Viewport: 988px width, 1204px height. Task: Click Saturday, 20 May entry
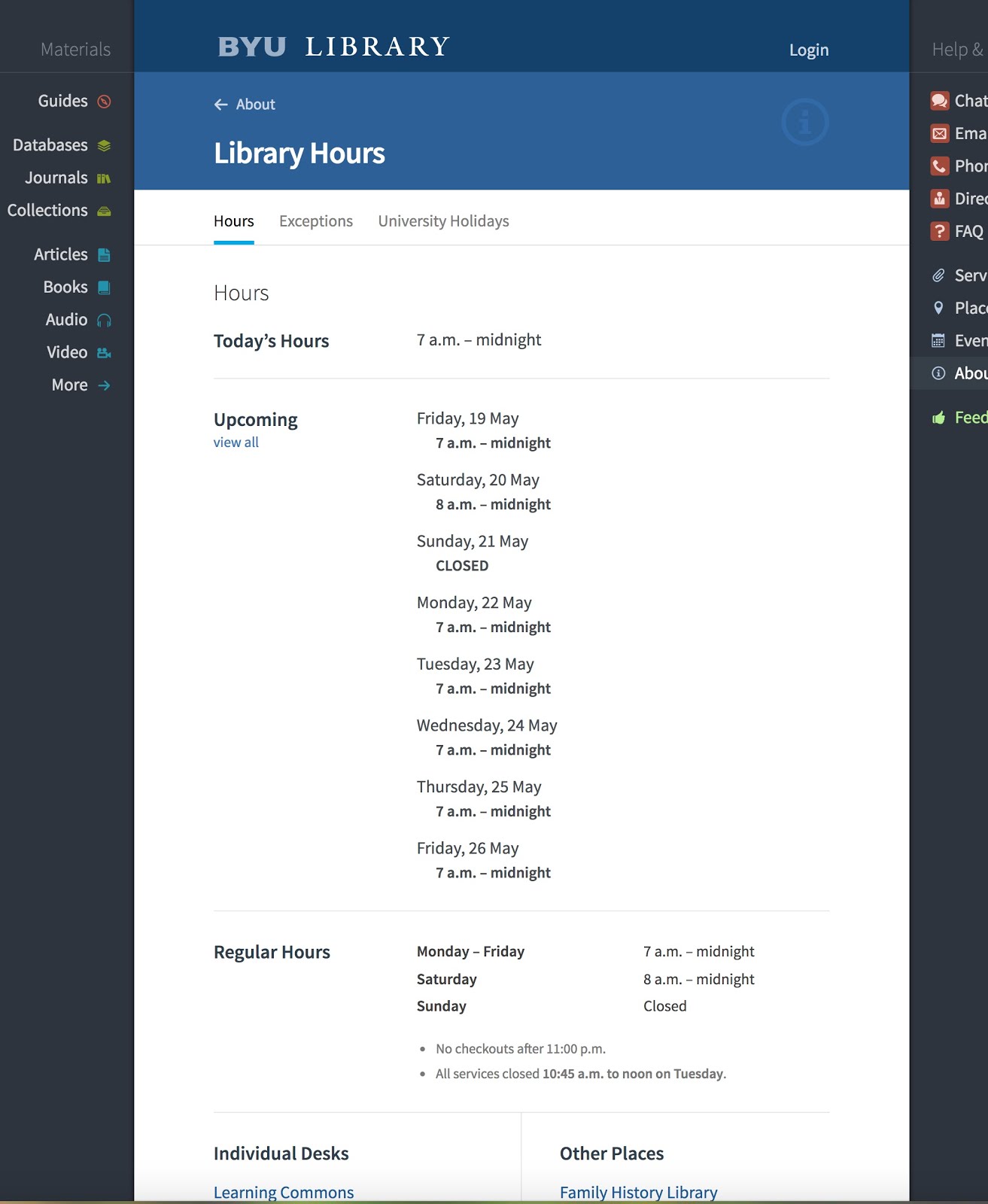[x=478, y=480]
